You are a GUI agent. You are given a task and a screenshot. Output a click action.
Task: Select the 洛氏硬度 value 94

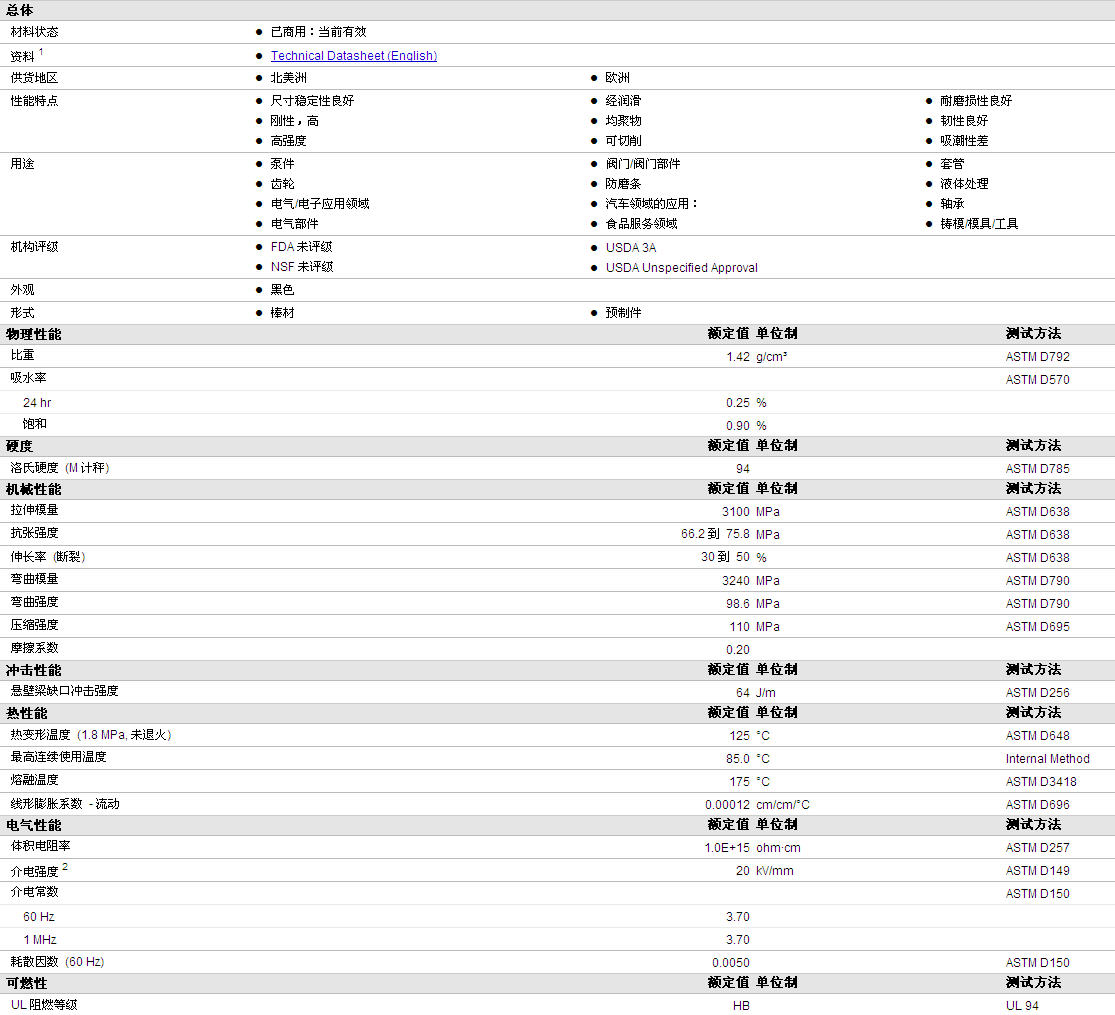[742, 469]
